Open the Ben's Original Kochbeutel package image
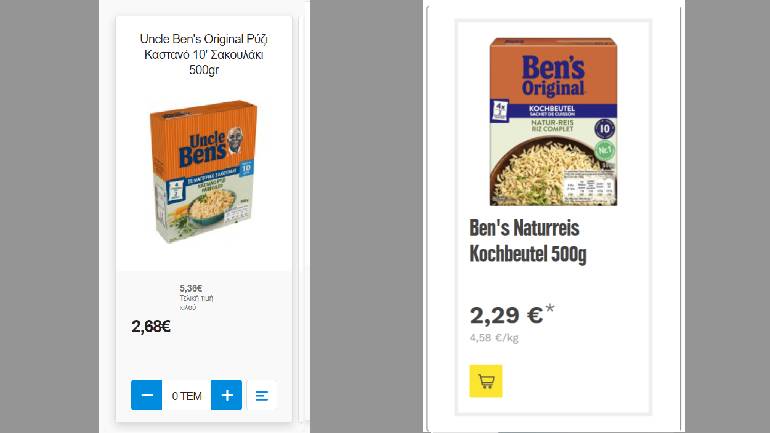The height and width of the screenshot is (433, 770). click(x=553, y=122)
